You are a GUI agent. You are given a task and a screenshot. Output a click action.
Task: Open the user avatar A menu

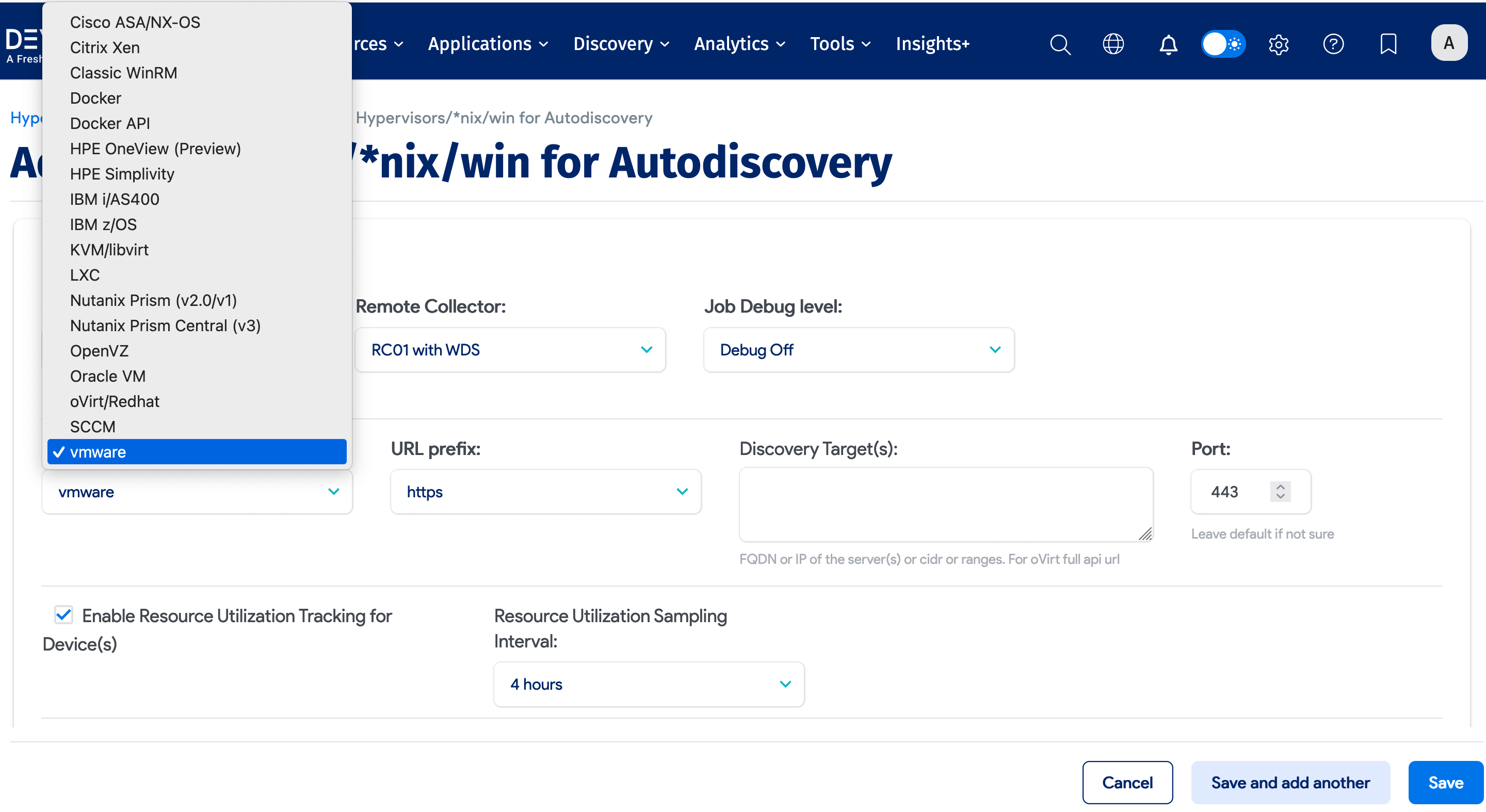(1448, 43)
